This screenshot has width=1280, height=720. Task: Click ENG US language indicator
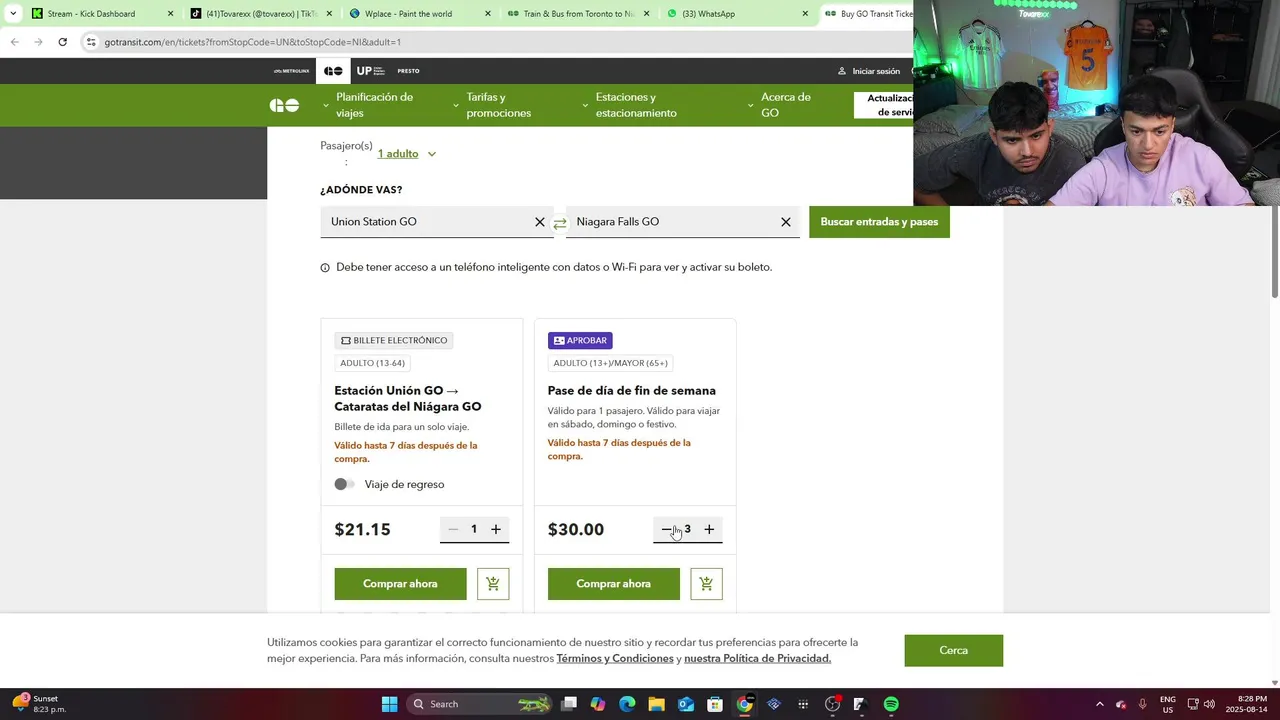click(x=1168, y=704)
